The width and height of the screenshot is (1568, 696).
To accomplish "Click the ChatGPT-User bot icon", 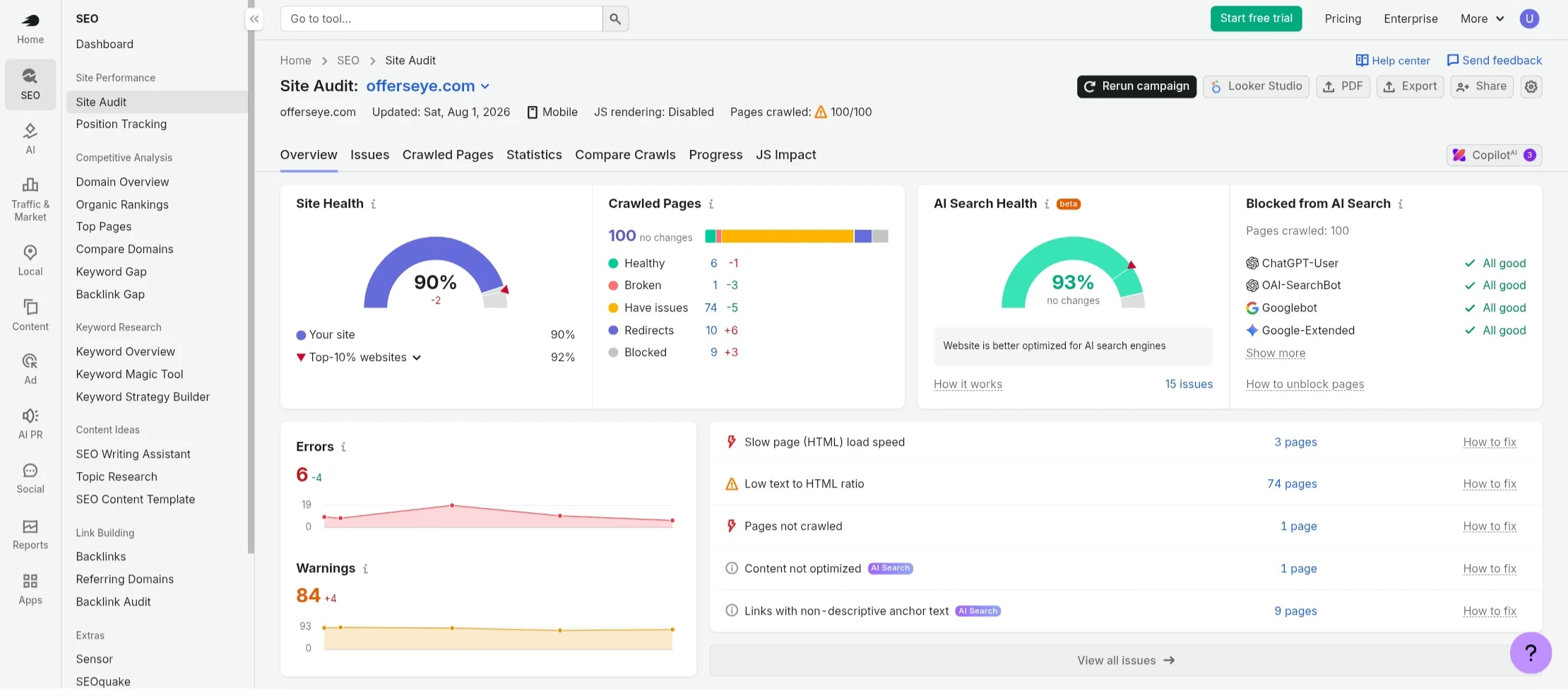I will [x=1252, y=263].
